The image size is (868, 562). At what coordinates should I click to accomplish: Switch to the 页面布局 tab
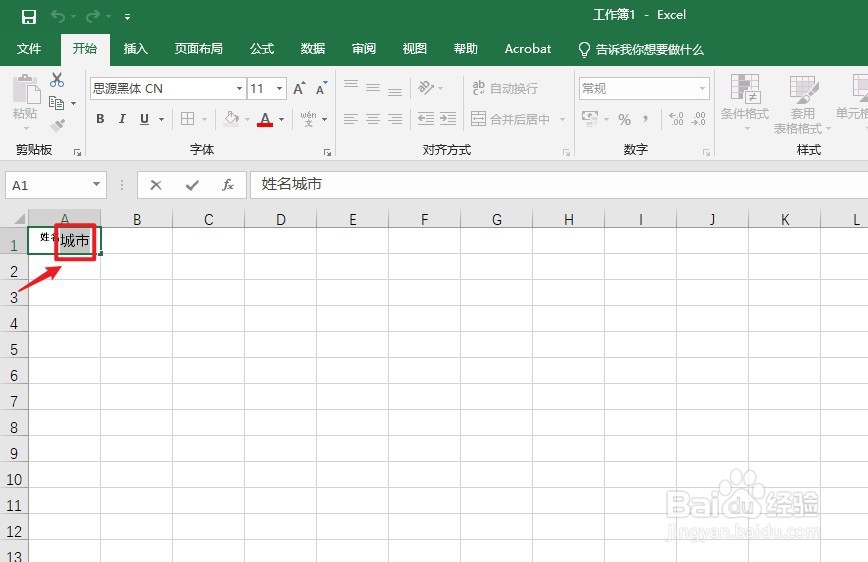pos(199,49)
